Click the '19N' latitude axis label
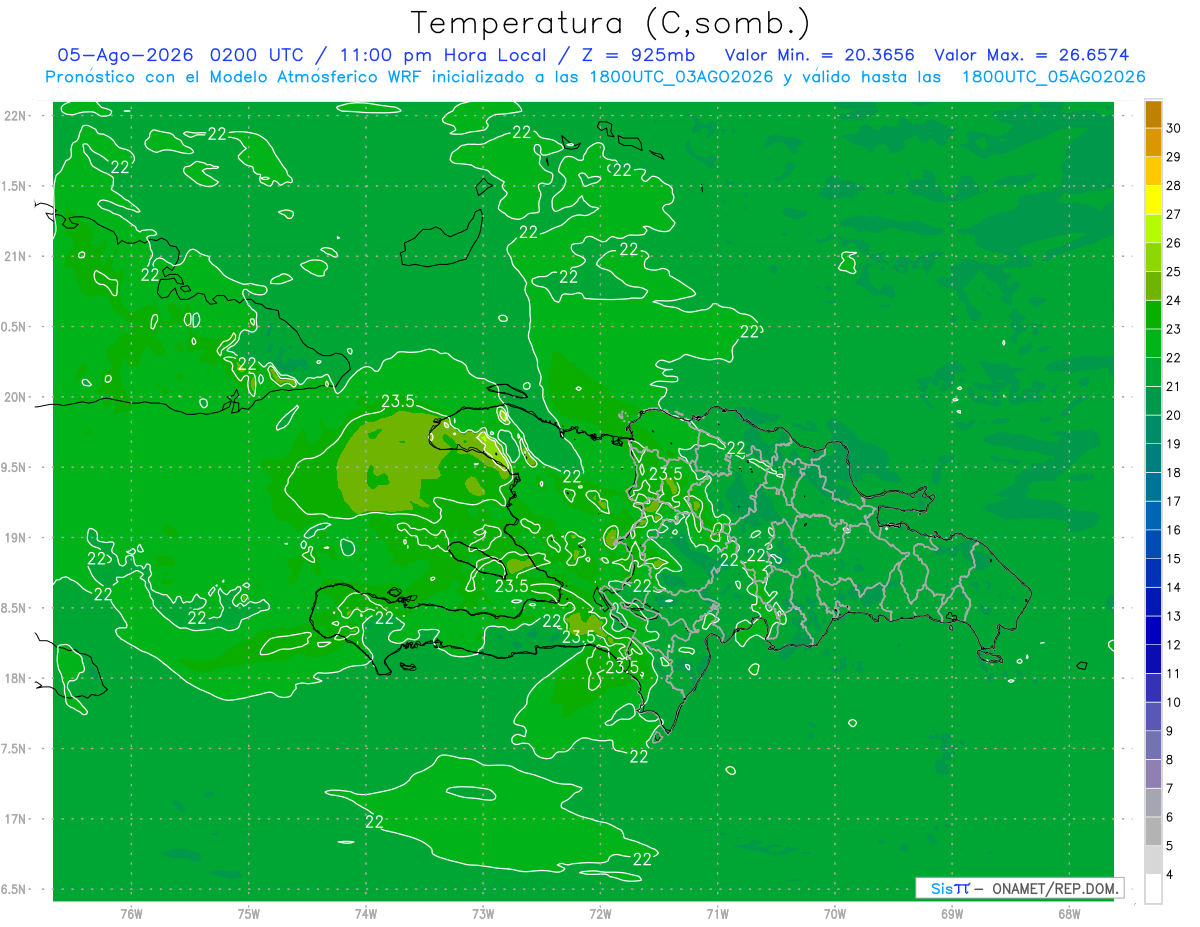Screen dimensions: 1200x927 tap(15, 538)
